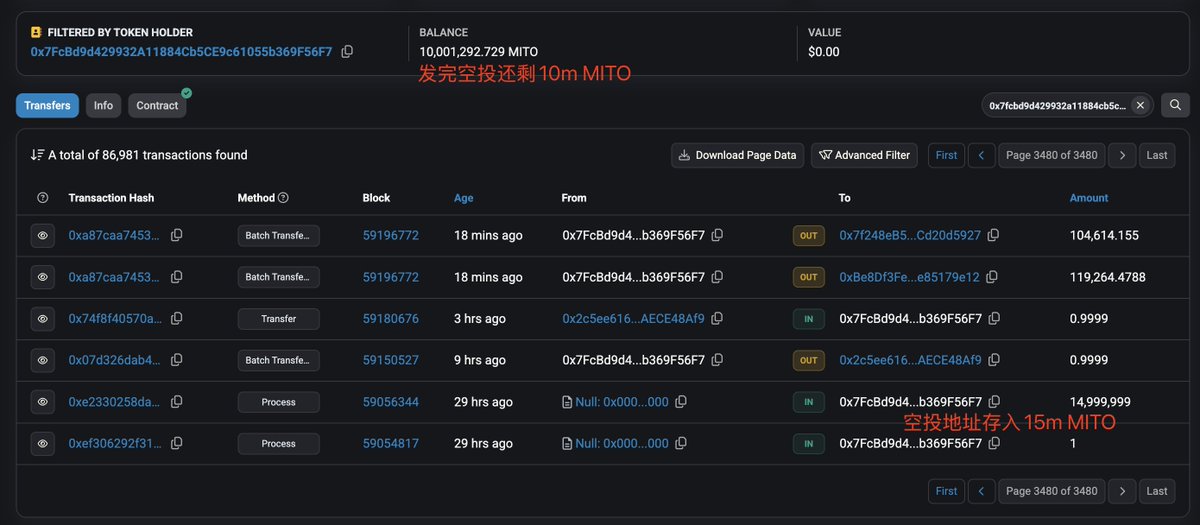Preview the transfer row with amount 119,264.4788
The width and height of the screenshot is (1200, 525).
click(43, 277)
